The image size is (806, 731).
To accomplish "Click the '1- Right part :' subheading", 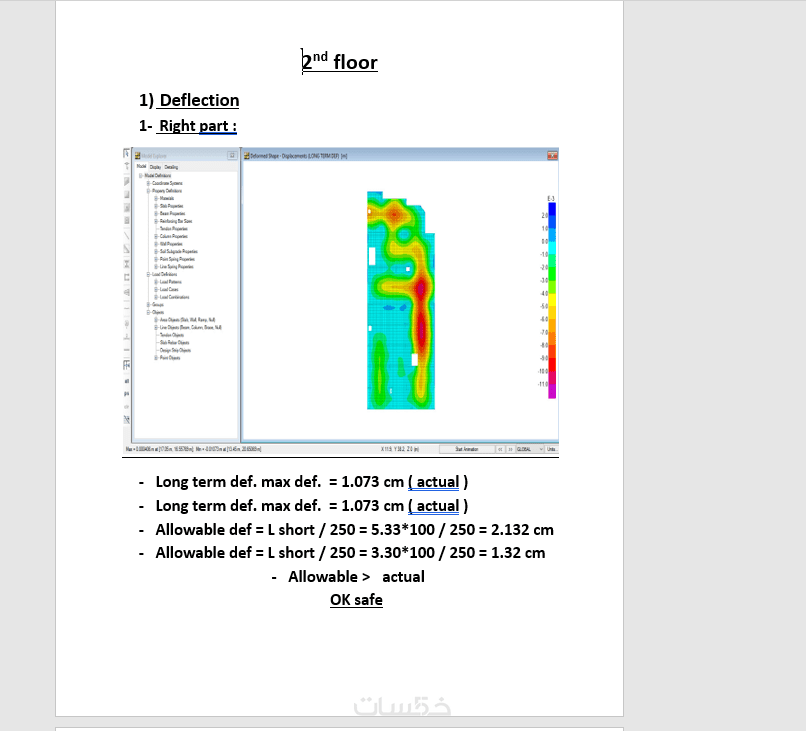I will (188, 126).
